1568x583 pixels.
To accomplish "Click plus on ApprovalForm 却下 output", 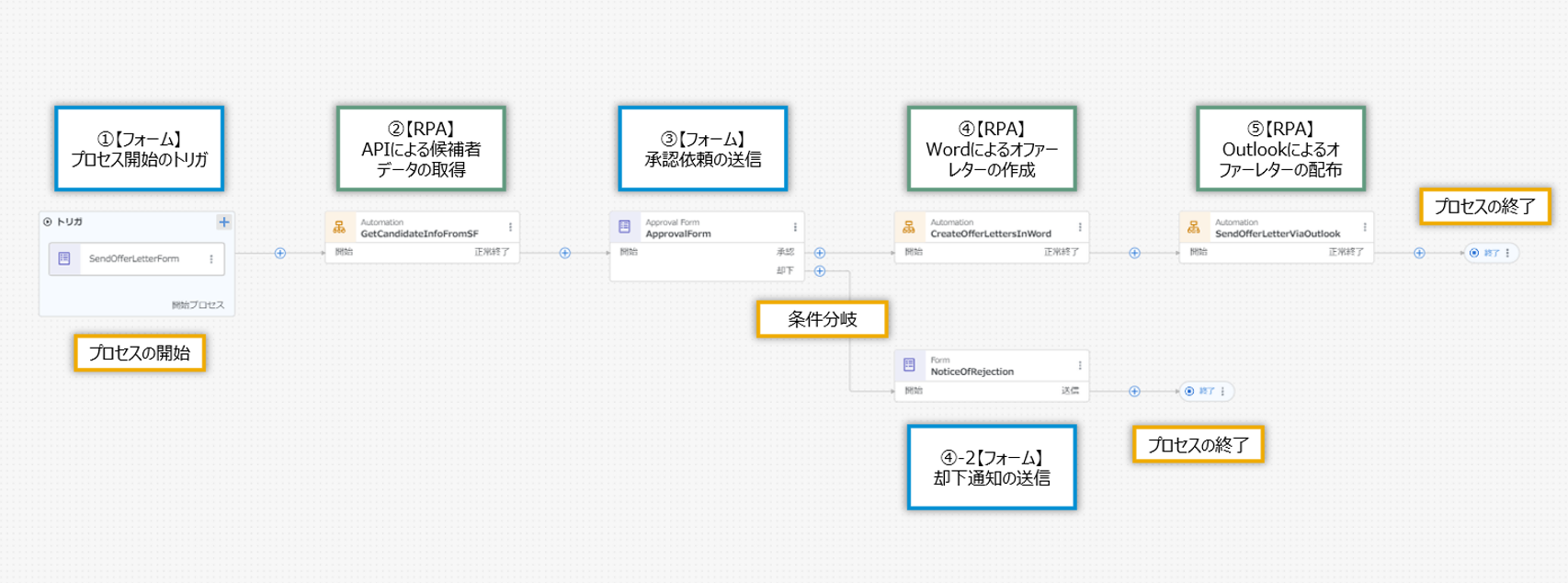I will pos(820,271).
